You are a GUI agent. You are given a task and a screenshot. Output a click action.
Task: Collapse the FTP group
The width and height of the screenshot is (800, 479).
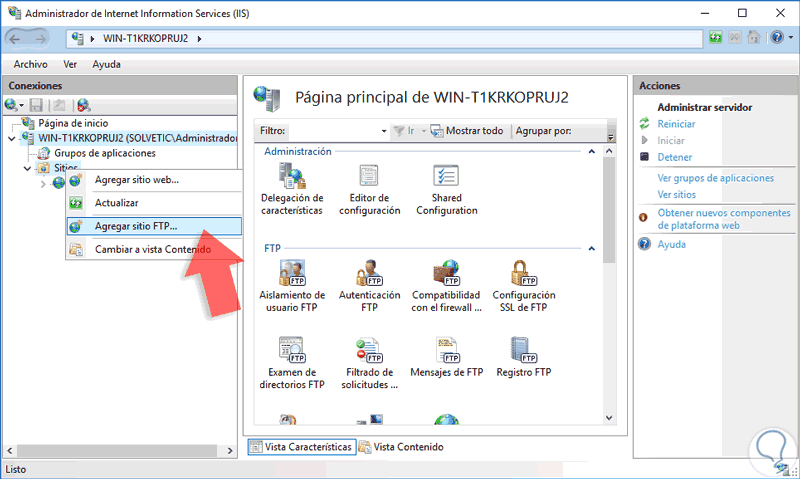click(x=591, y=248)
